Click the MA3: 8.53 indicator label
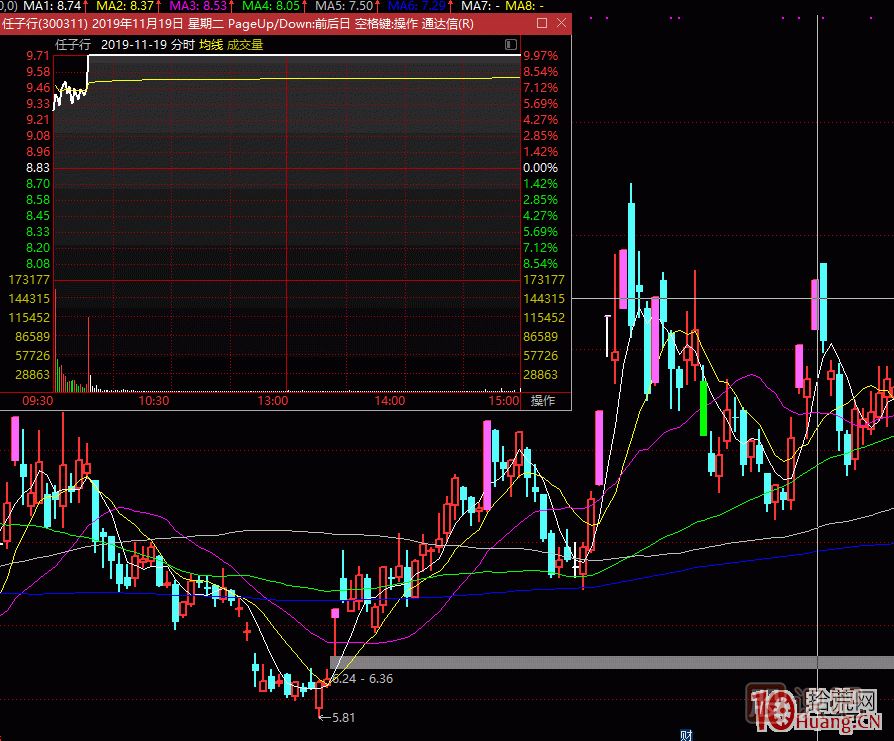 [x=200, y=6]
